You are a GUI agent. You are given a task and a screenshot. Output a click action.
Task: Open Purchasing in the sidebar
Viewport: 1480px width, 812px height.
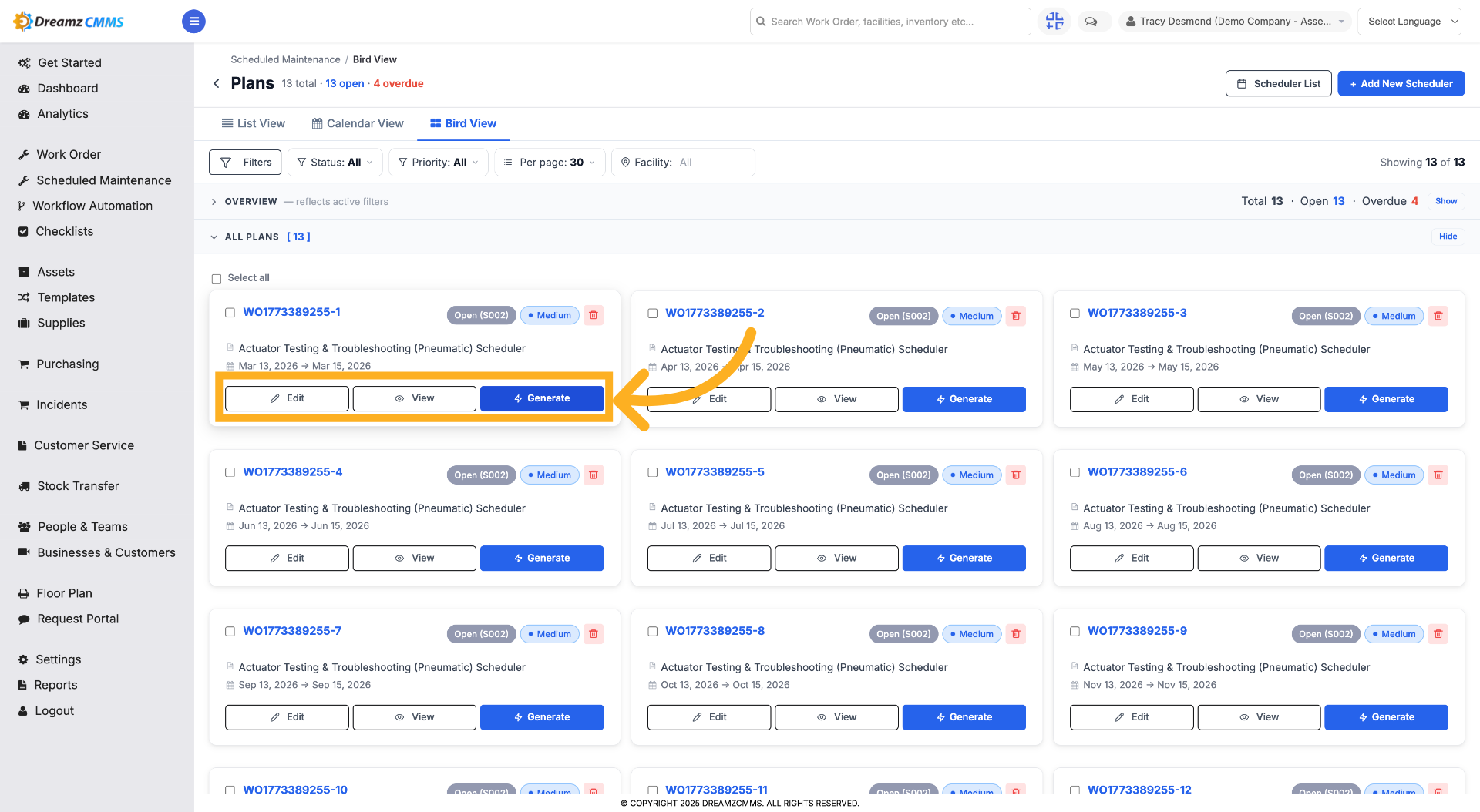tap(67, 364)
